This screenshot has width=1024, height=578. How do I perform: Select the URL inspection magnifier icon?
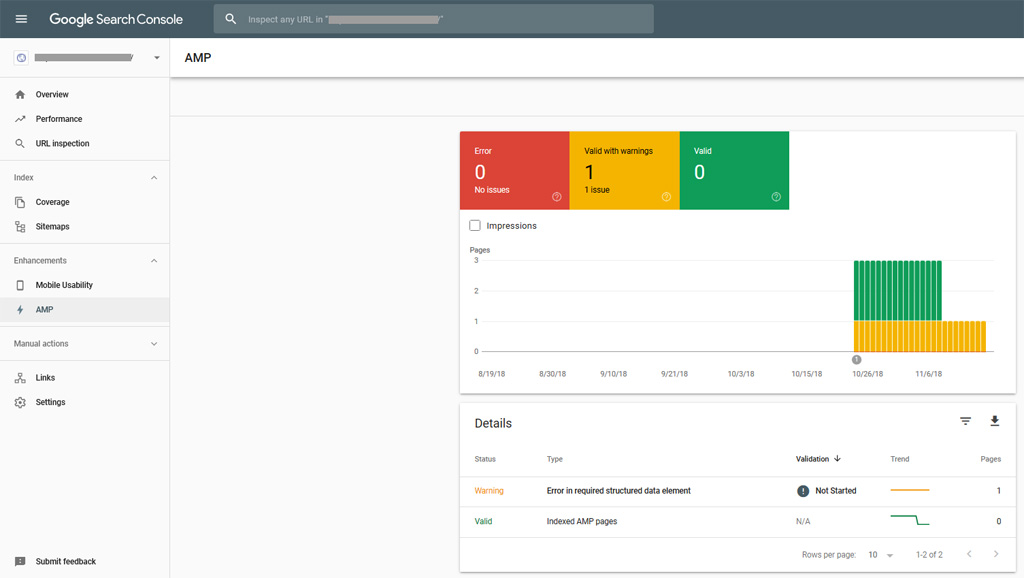(20, 142)
